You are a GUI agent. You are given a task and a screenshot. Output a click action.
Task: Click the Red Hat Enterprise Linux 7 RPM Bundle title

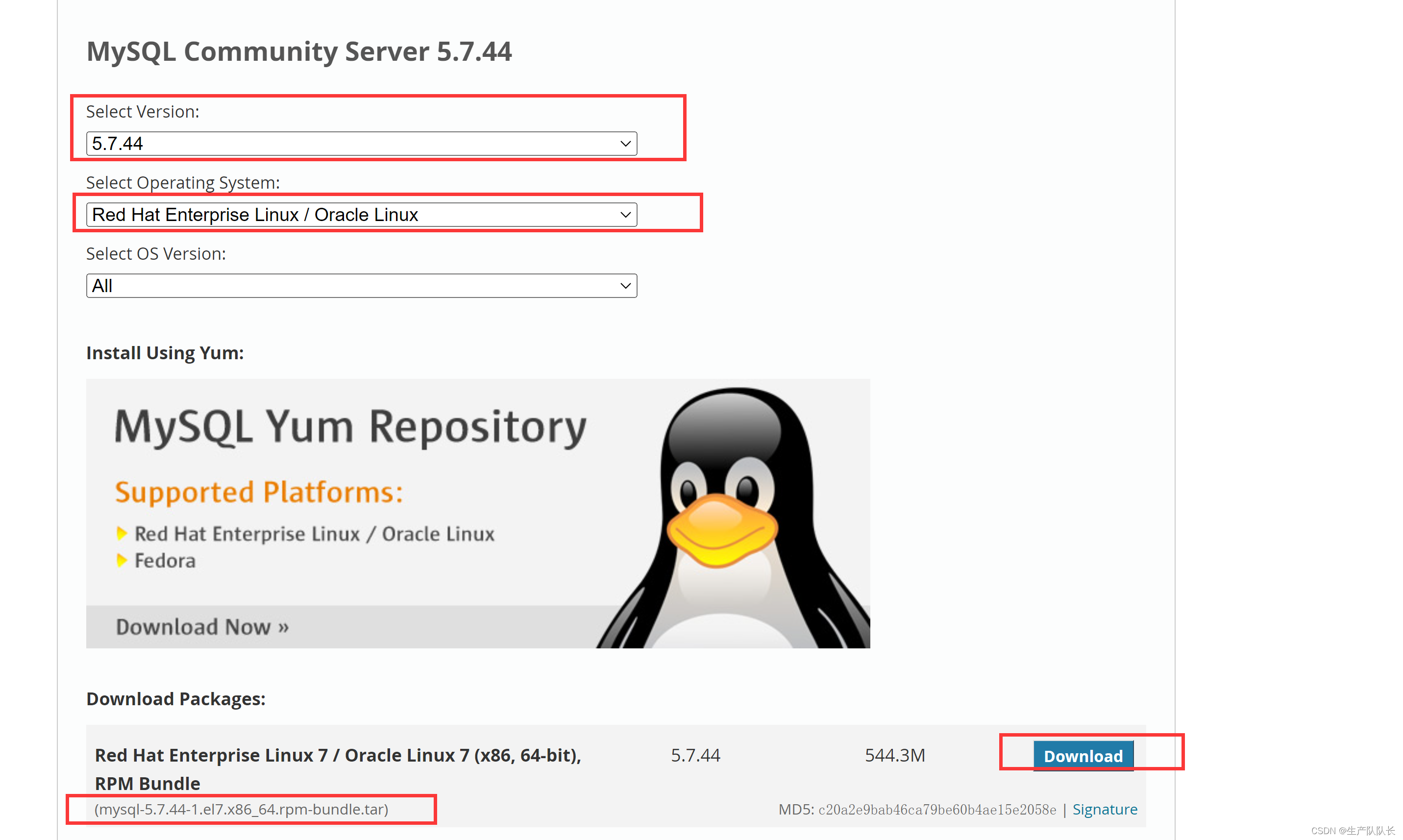tap(338, 769)
